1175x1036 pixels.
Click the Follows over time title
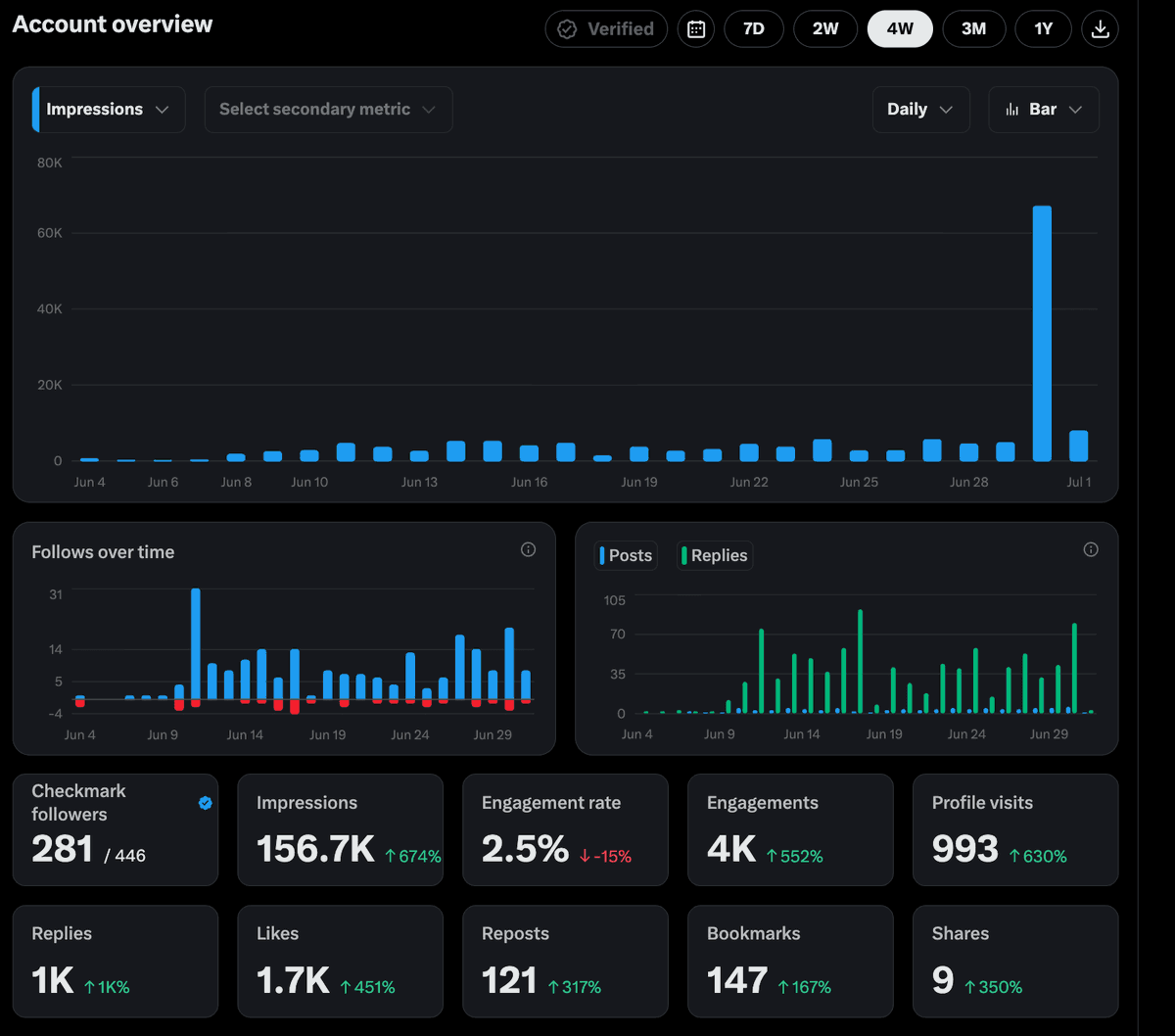[x=103, y=552]
